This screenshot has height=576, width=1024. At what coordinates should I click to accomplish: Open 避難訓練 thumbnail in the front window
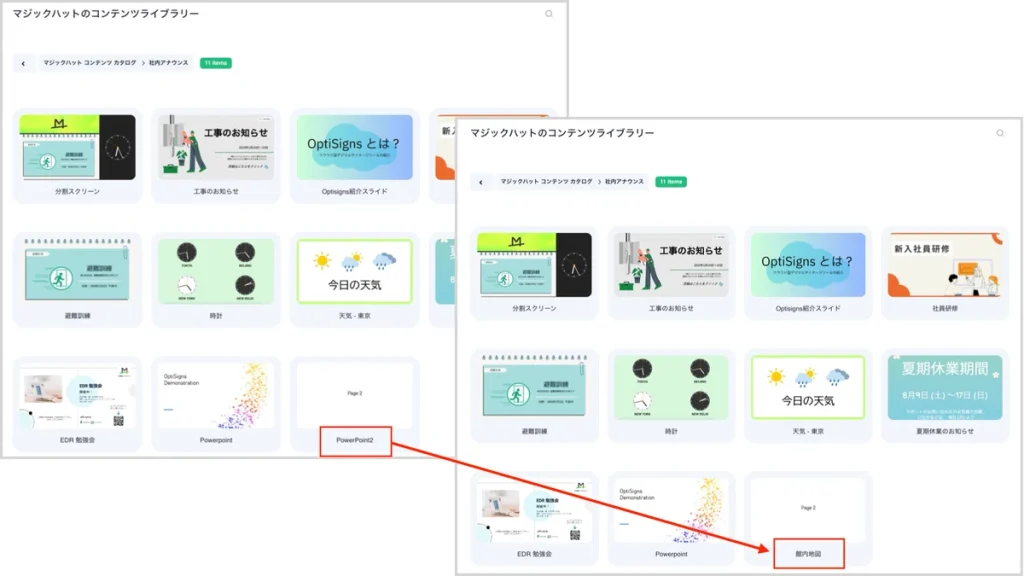coord(534,387)
